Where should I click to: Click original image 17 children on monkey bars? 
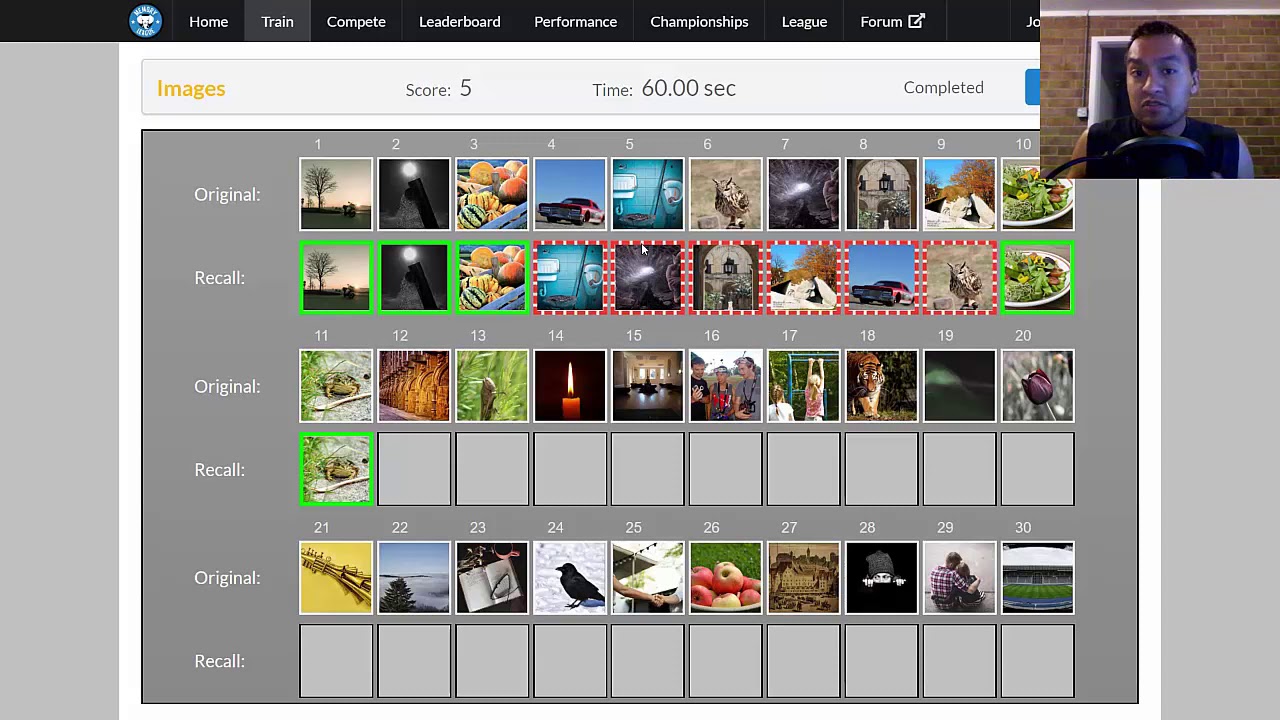(x=804, y=386)
